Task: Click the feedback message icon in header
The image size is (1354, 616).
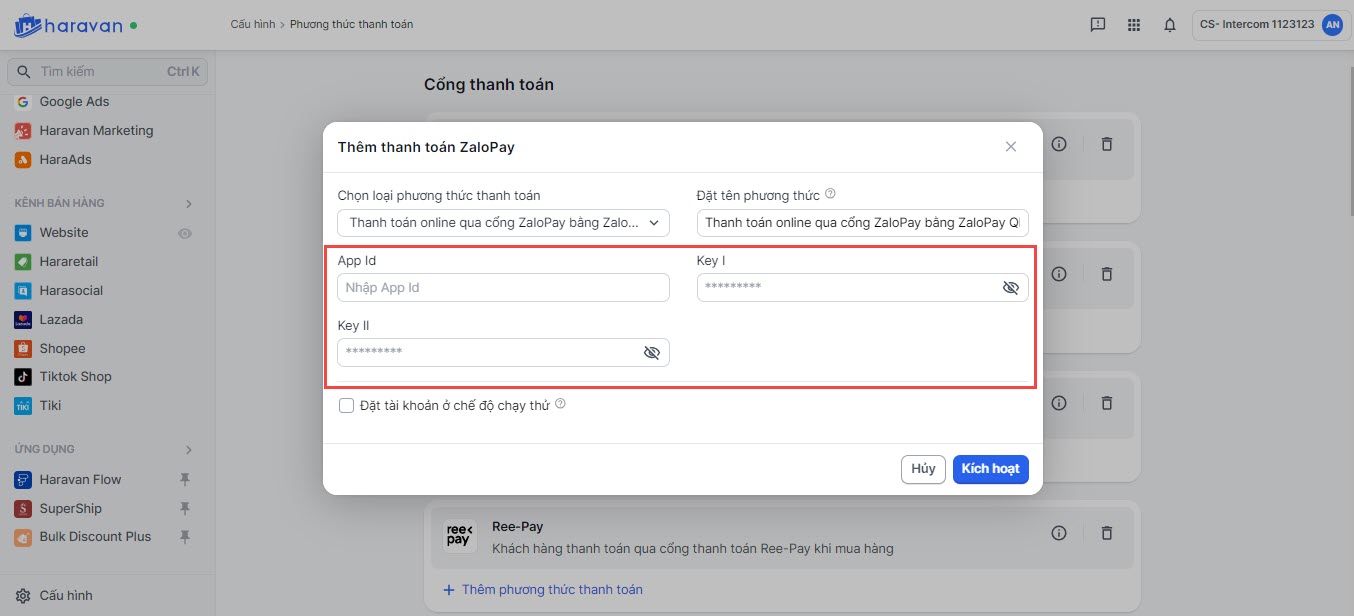Action: click(1097, 25)
